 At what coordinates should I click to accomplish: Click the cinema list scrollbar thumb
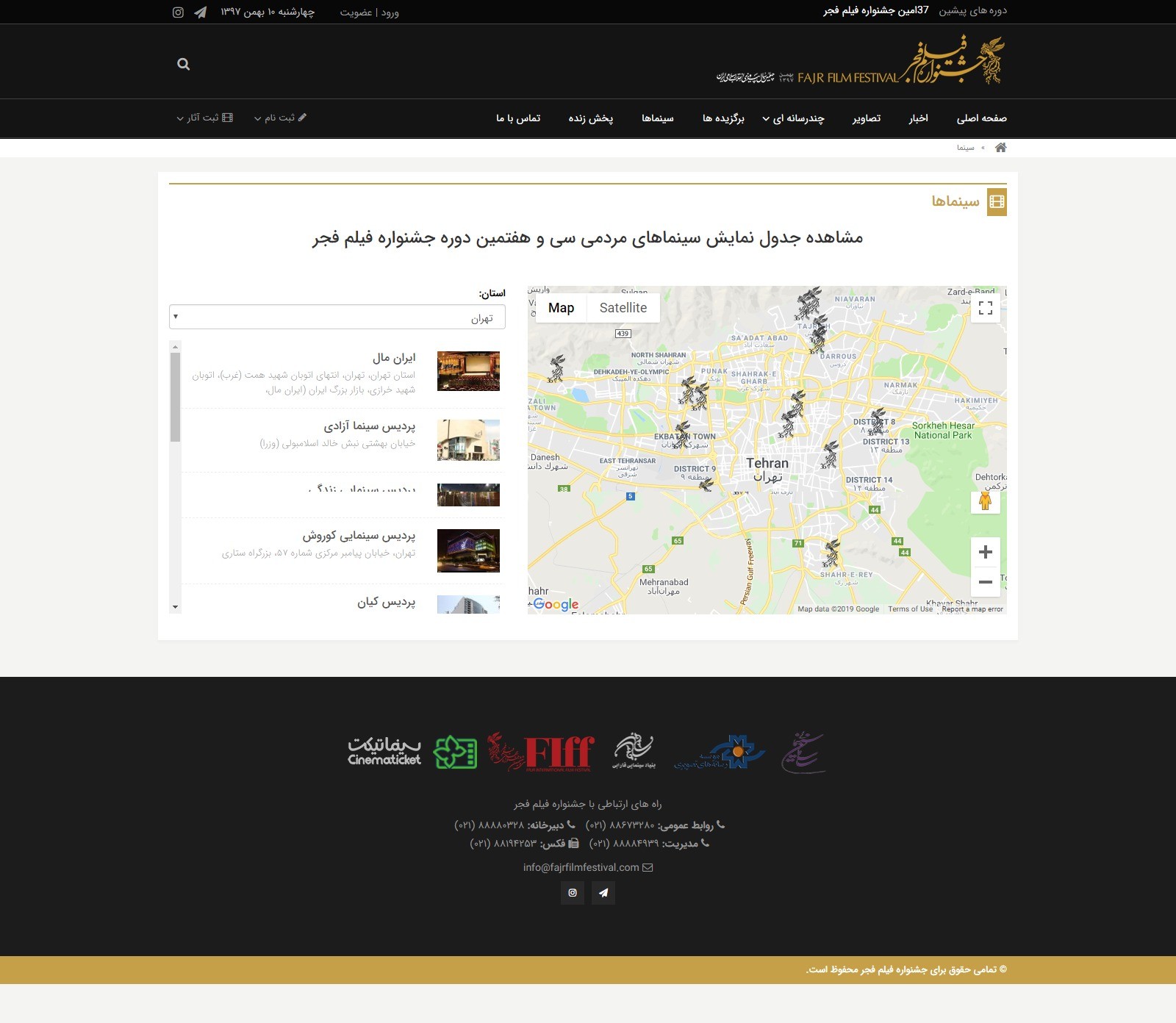[x=175, y=397]
